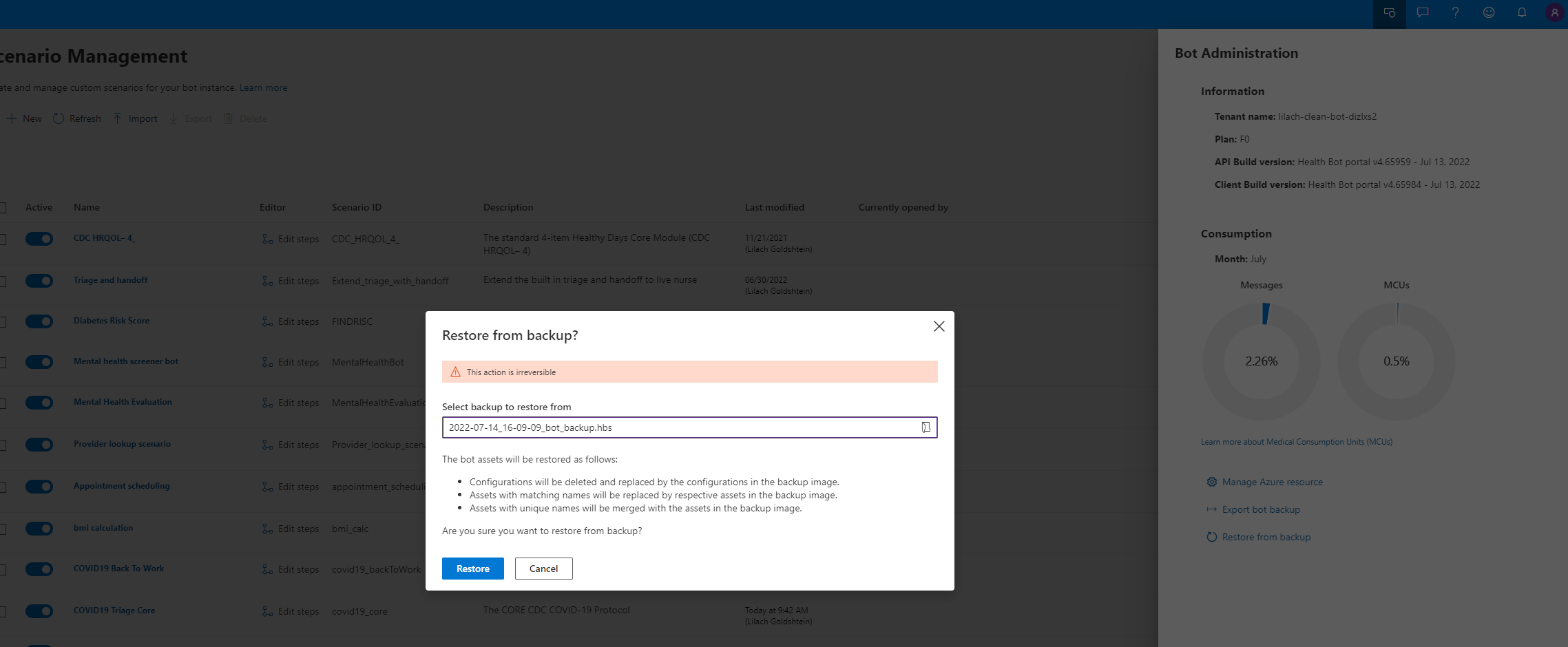This screenshot has height=647, width=1568.
Task: Click the smiley feedback icon
Action: [1488, 13]
